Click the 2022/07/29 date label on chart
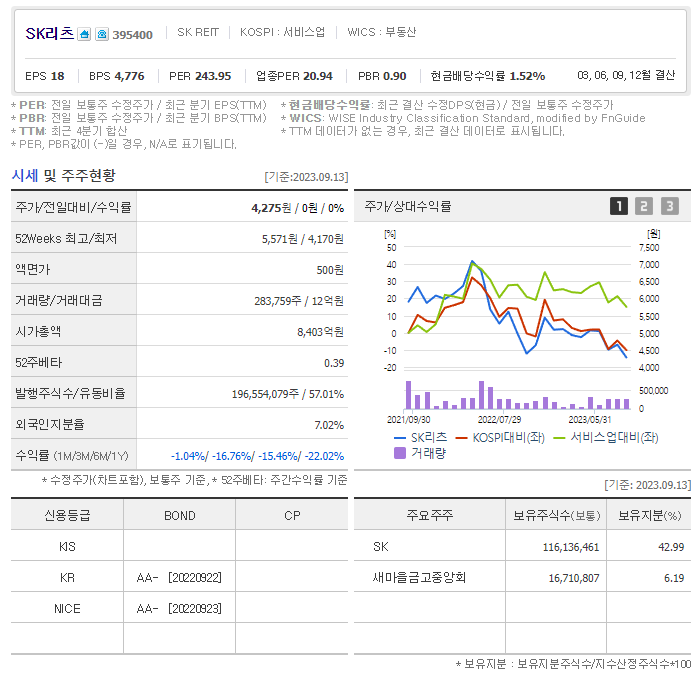Viewport: 697px width, 676px height. click(499, 420)
